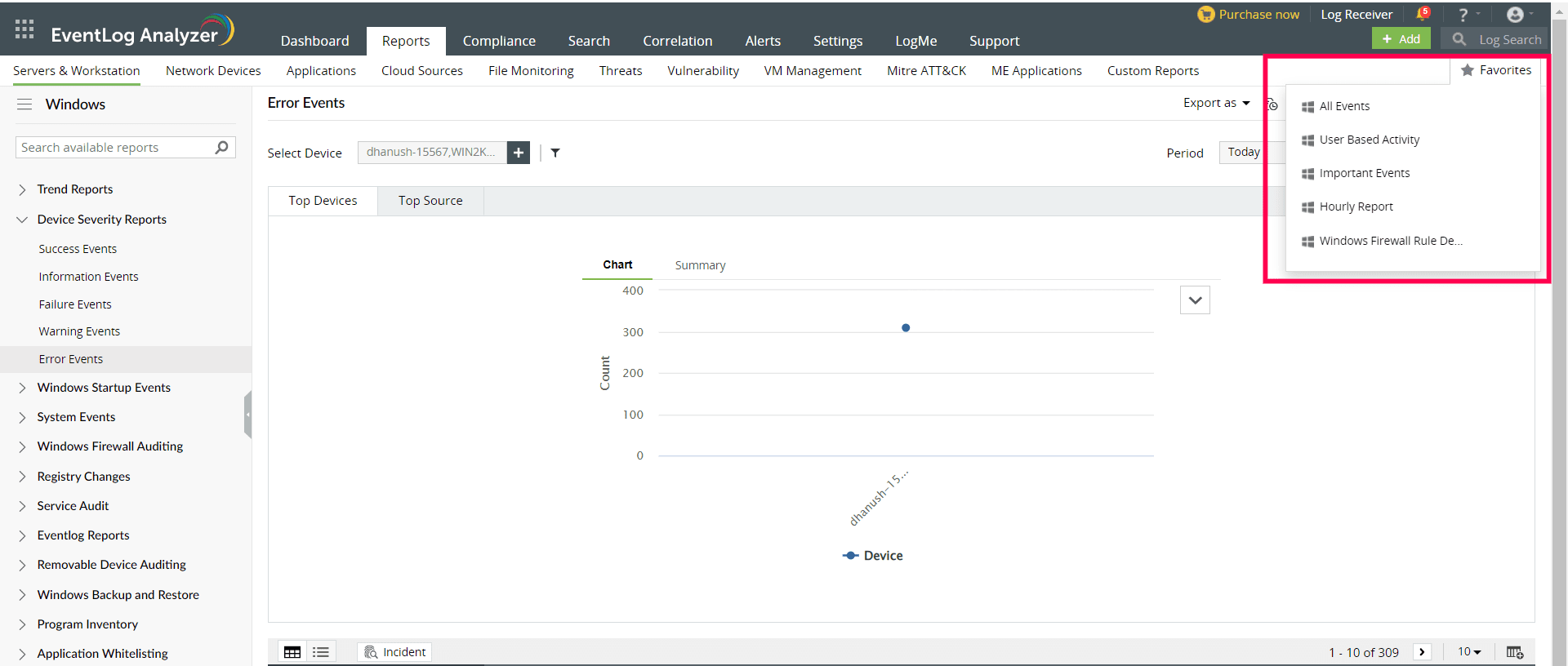Click the Incident button
The height and width of the screenshot is (666, 1568).
[394, 652]
